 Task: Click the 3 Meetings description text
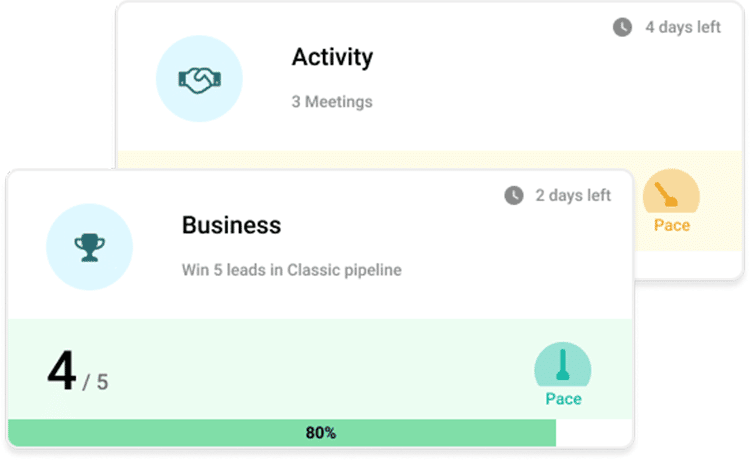click(332, 102)
